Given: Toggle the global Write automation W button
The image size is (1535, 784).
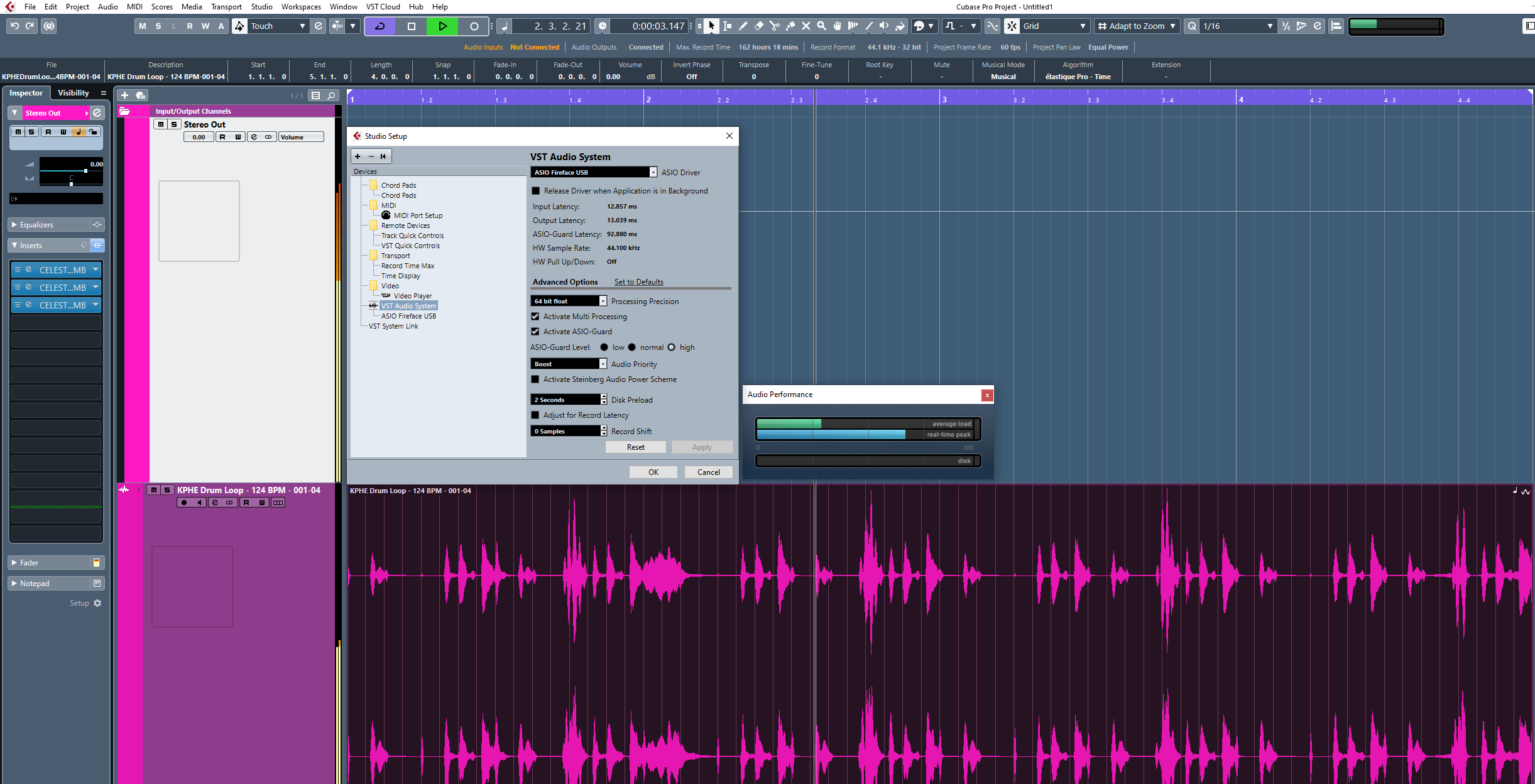Looking at the screenshot, I should point(205,26).
